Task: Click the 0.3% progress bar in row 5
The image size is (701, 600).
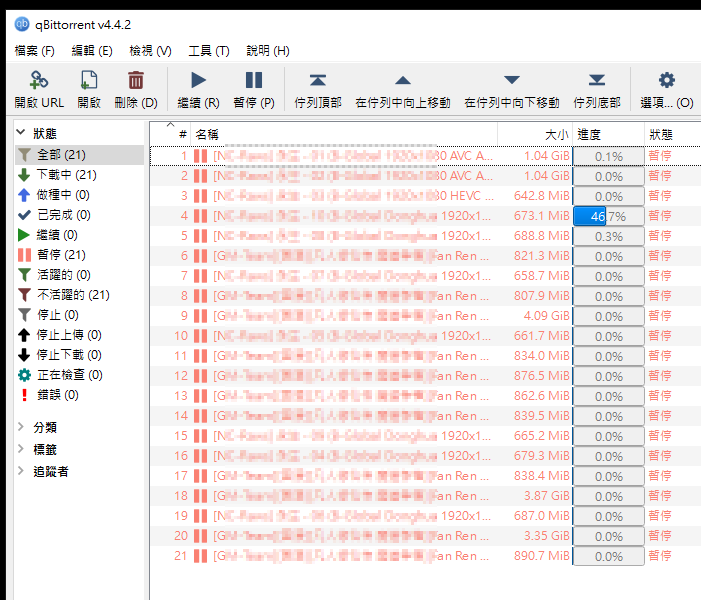Action: tap(609, 237)
